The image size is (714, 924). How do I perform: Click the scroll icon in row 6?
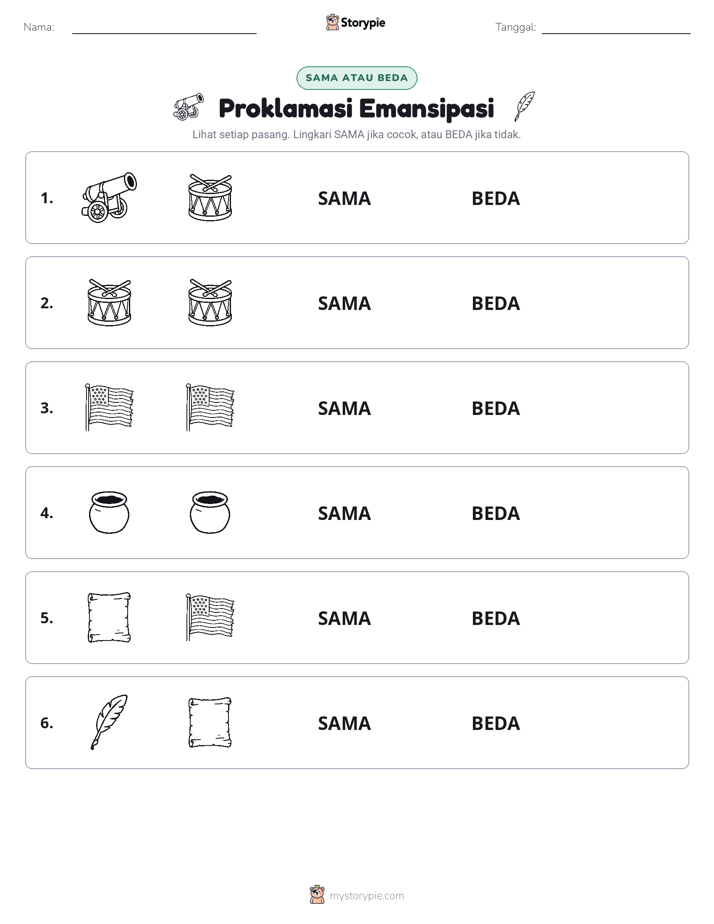210,722
